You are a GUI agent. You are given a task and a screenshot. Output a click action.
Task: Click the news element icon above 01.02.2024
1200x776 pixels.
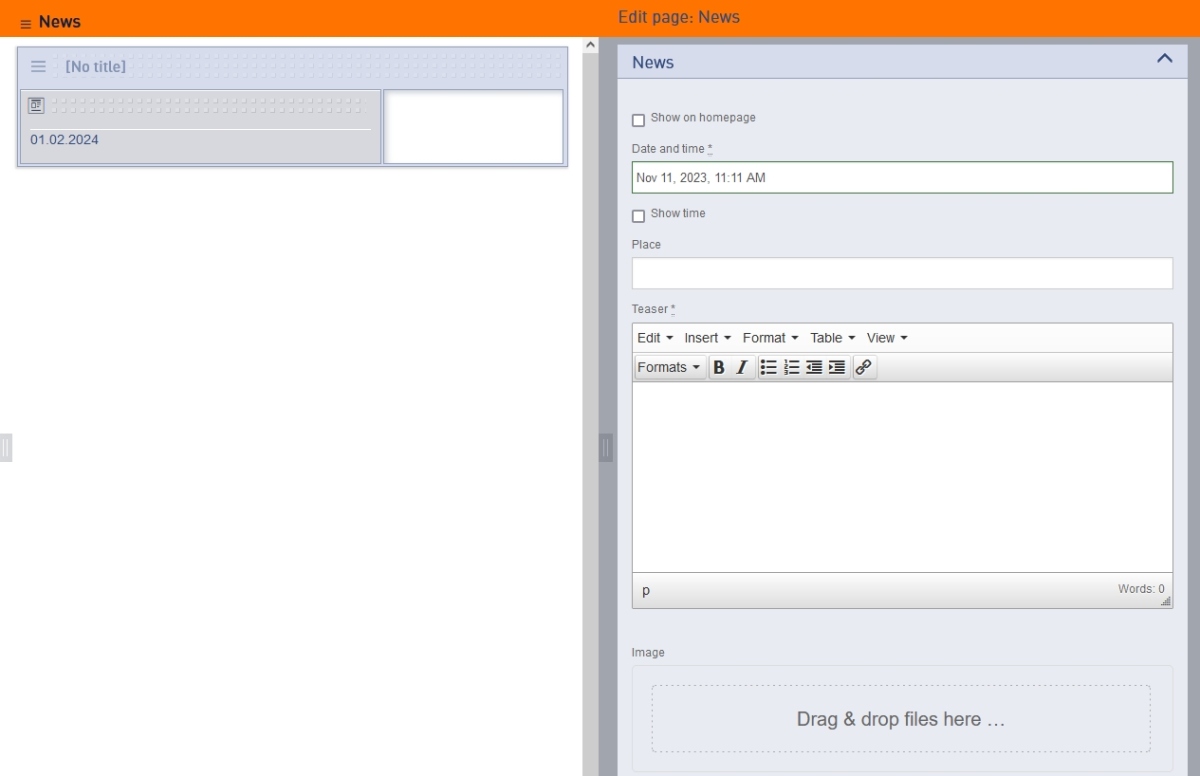[36, 104]
